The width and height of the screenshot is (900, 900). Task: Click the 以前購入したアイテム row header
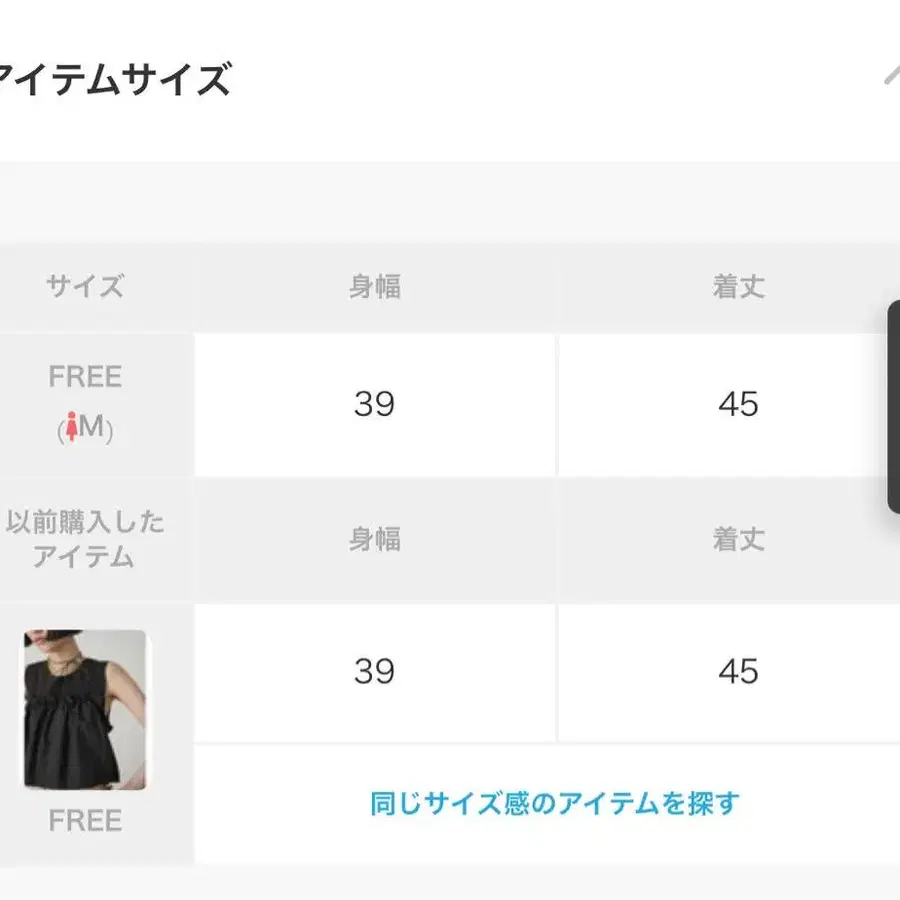pos(85,540)
